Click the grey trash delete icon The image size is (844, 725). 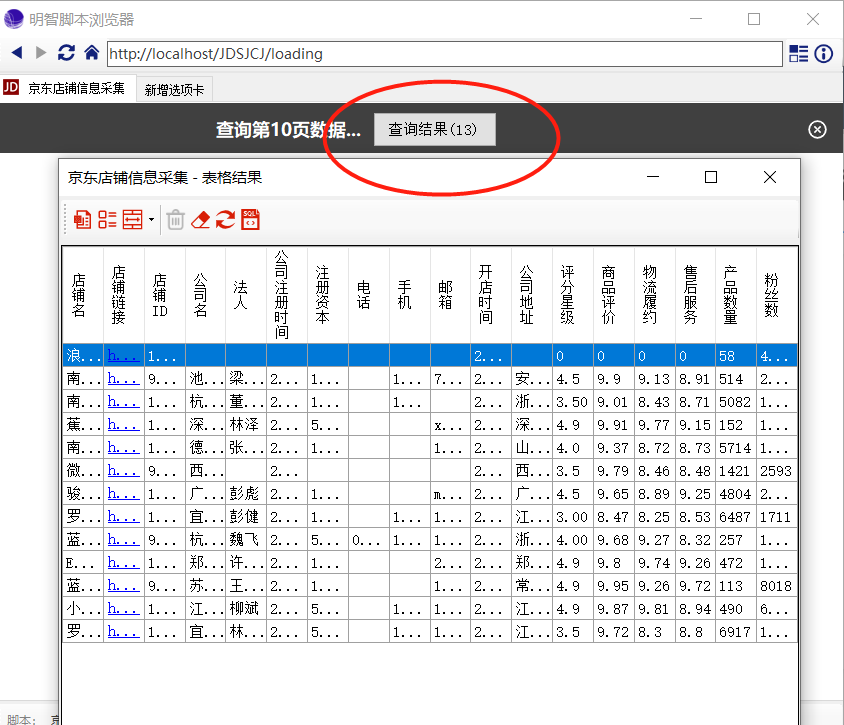coord(175,220)
